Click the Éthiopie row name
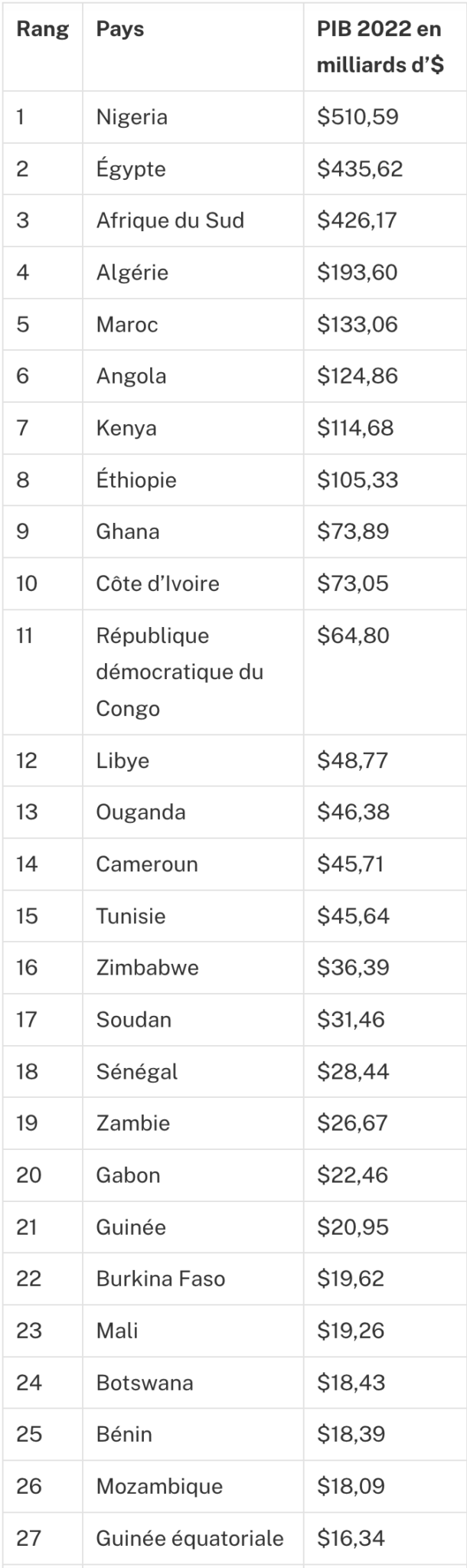Viewport: 467px width, 1568px height. pos(136,480)
